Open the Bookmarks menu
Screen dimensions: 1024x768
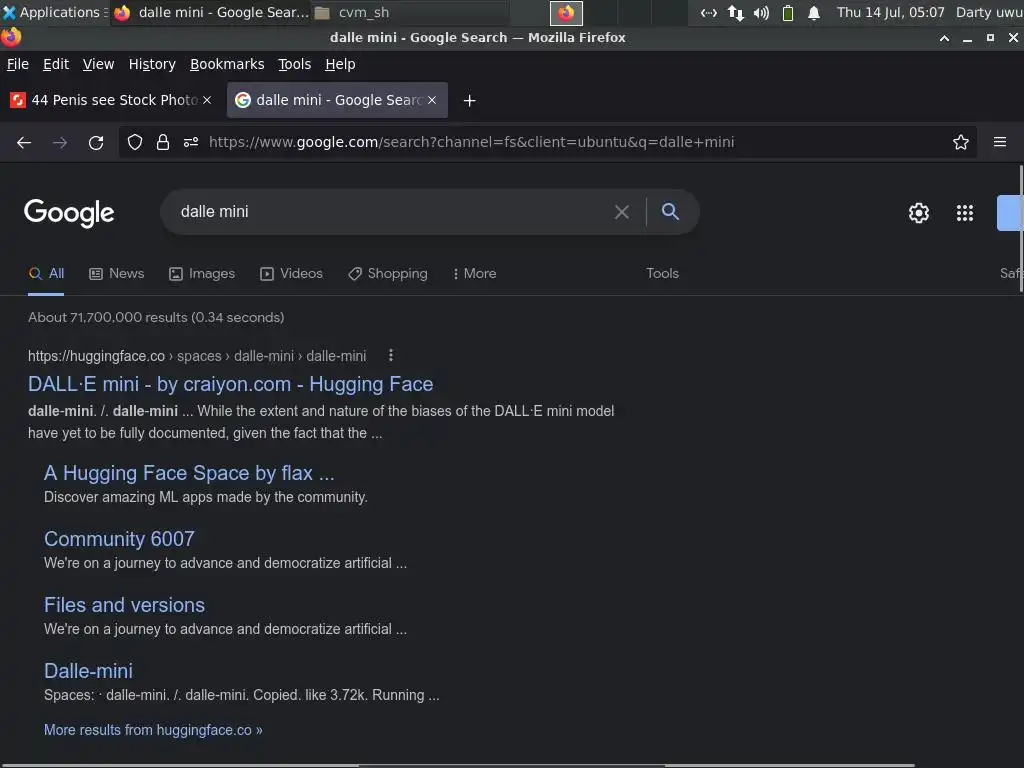[x=227, y=64]
